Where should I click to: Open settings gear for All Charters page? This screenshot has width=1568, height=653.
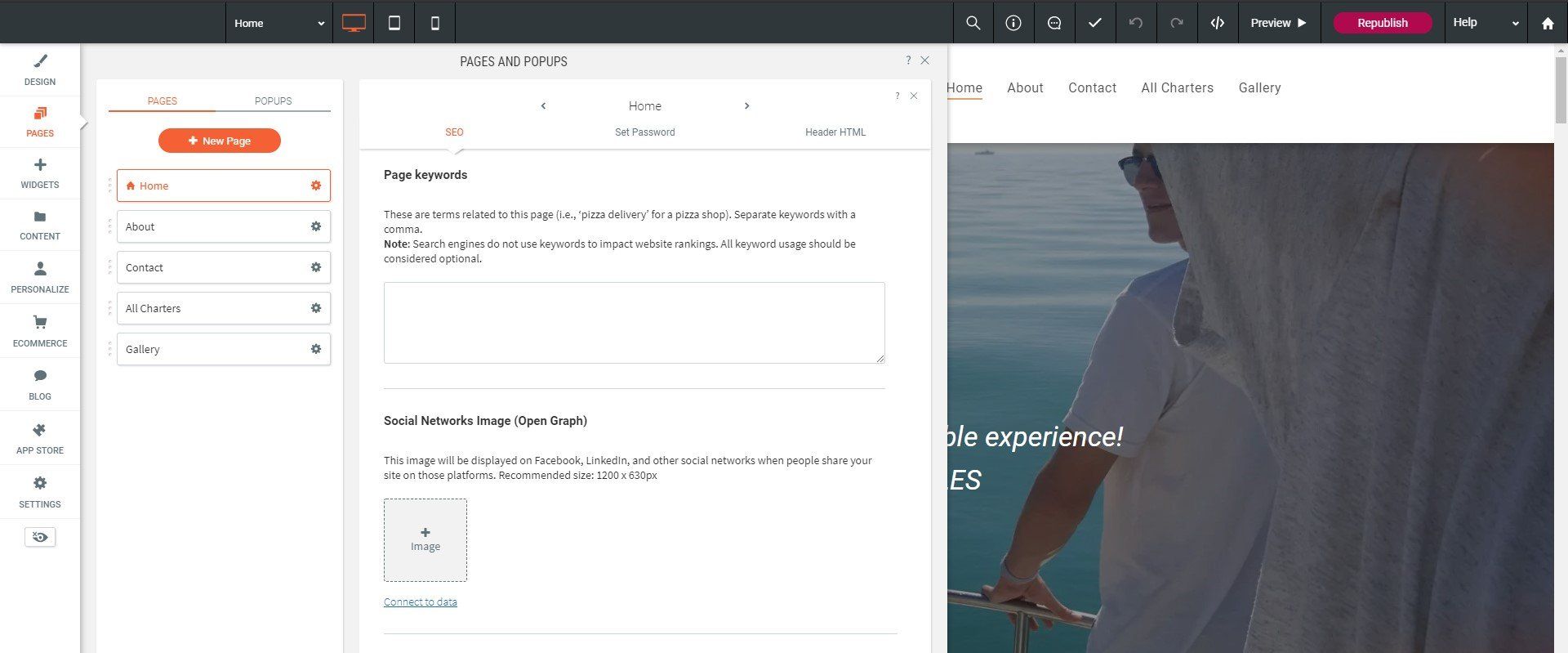point(316,308)
